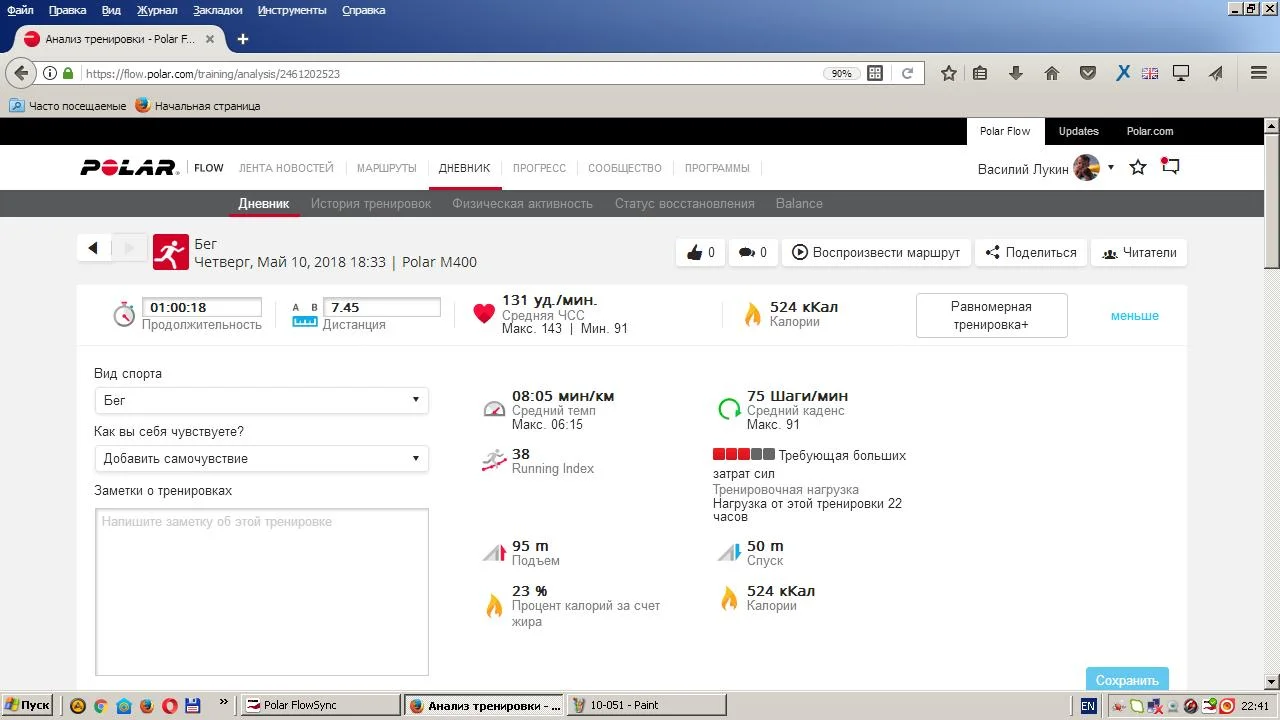
Task: Click the Читатели button
Action: tap(1139, 252)
